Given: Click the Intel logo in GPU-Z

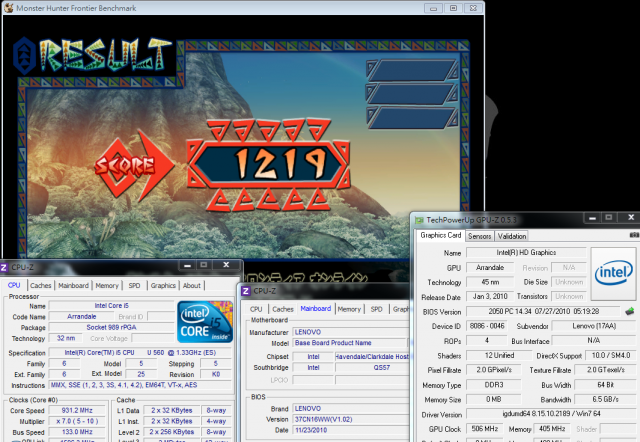Looking at the screenshot, I should [x=613, y=273].
